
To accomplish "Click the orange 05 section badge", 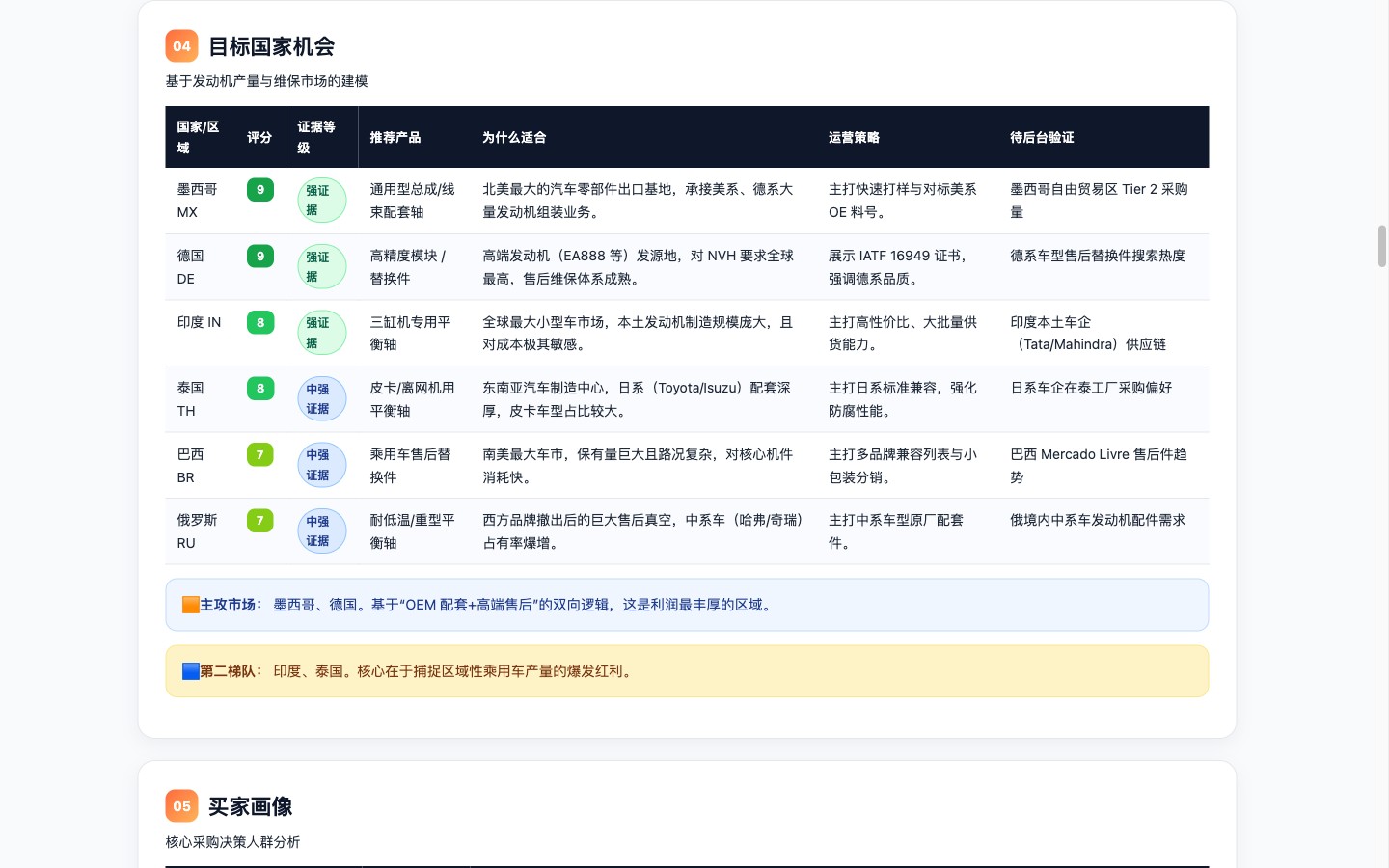I will [x=181, y=806].
